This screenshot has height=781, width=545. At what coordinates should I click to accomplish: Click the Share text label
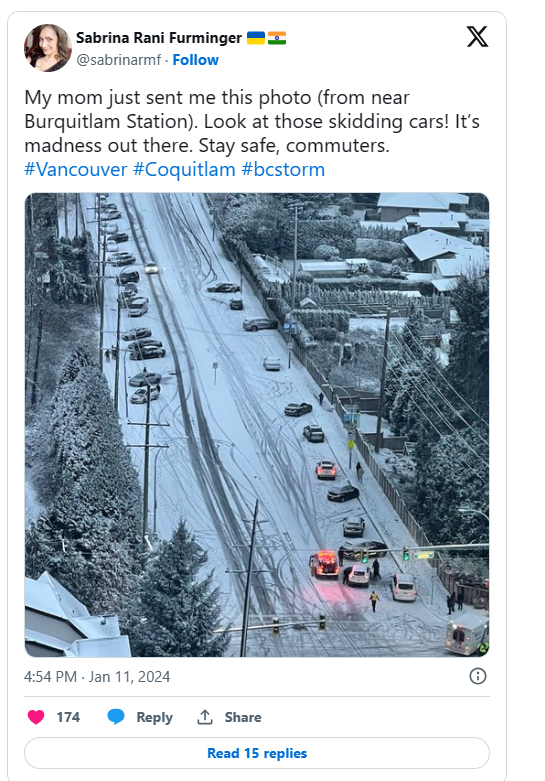pos(243,717)
